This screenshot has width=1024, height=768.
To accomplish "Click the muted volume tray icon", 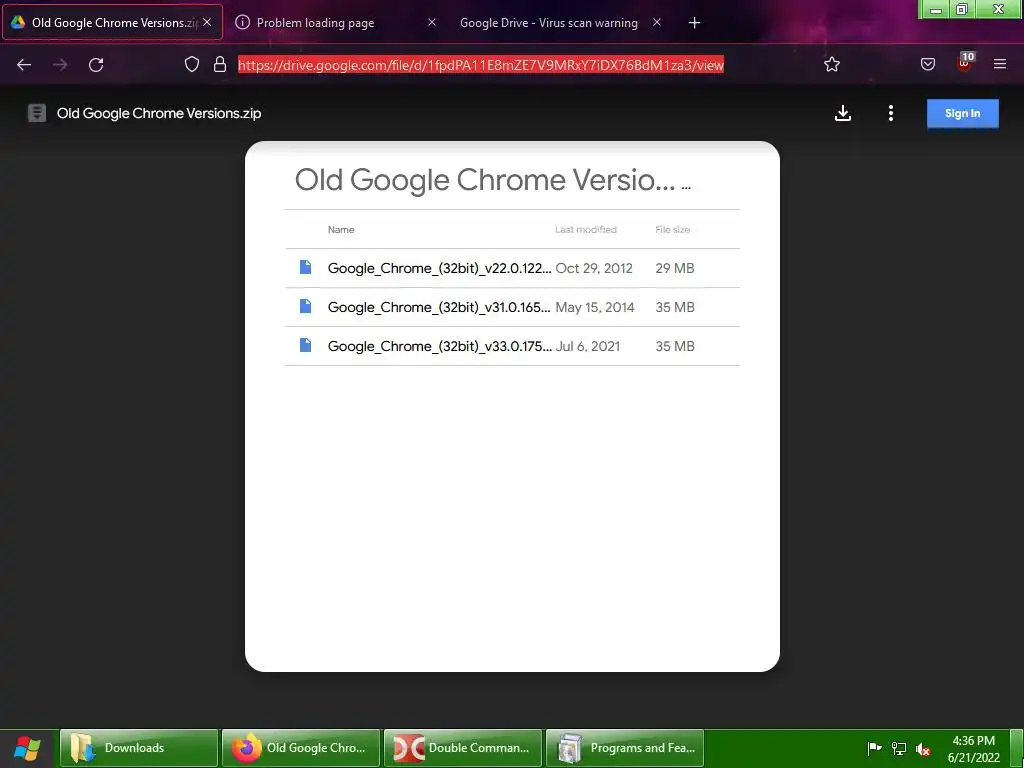I will [x=923, y=749].
